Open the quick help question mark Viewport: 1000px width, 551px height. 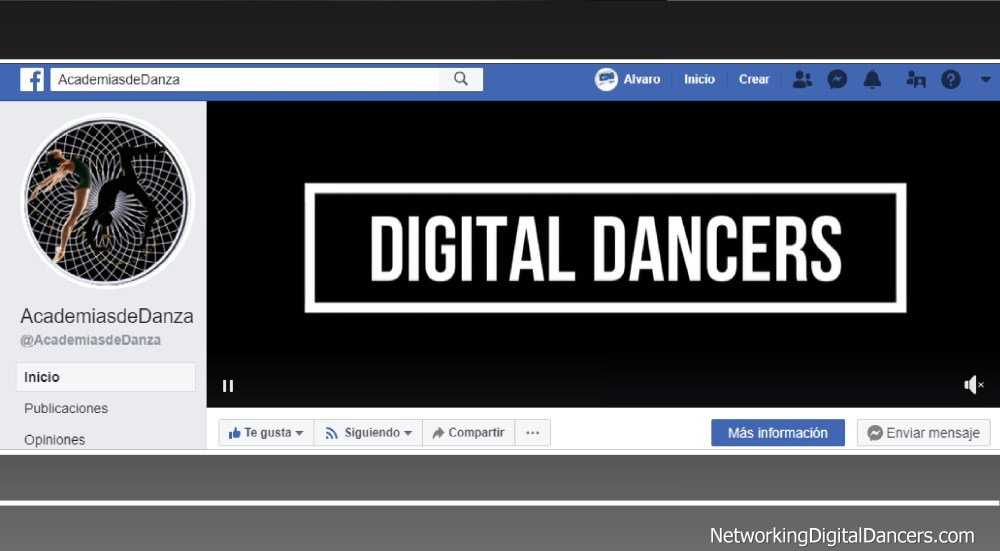pos(951,80)
